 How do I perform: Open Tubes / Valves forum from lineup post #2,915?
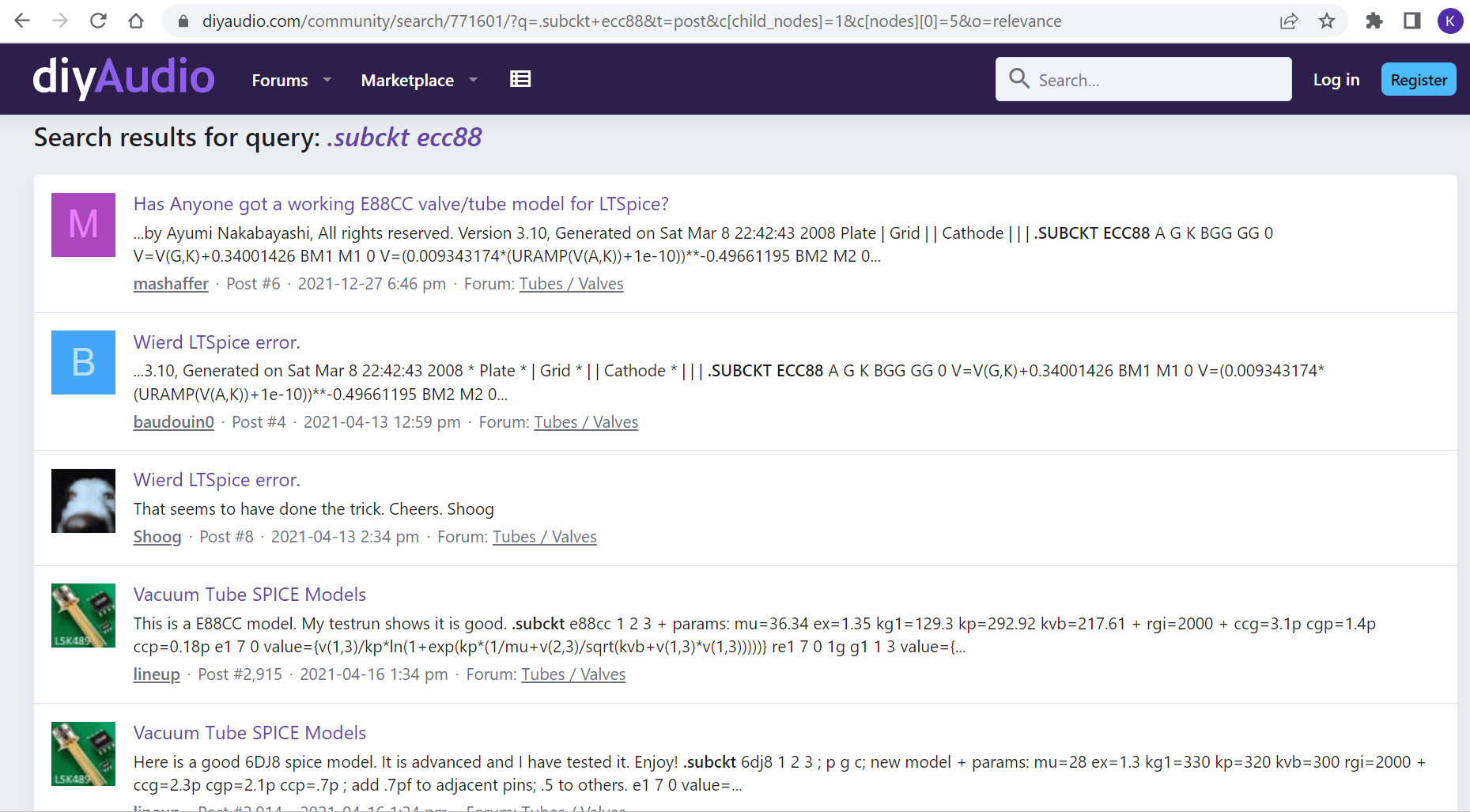[x=573, y=674]
